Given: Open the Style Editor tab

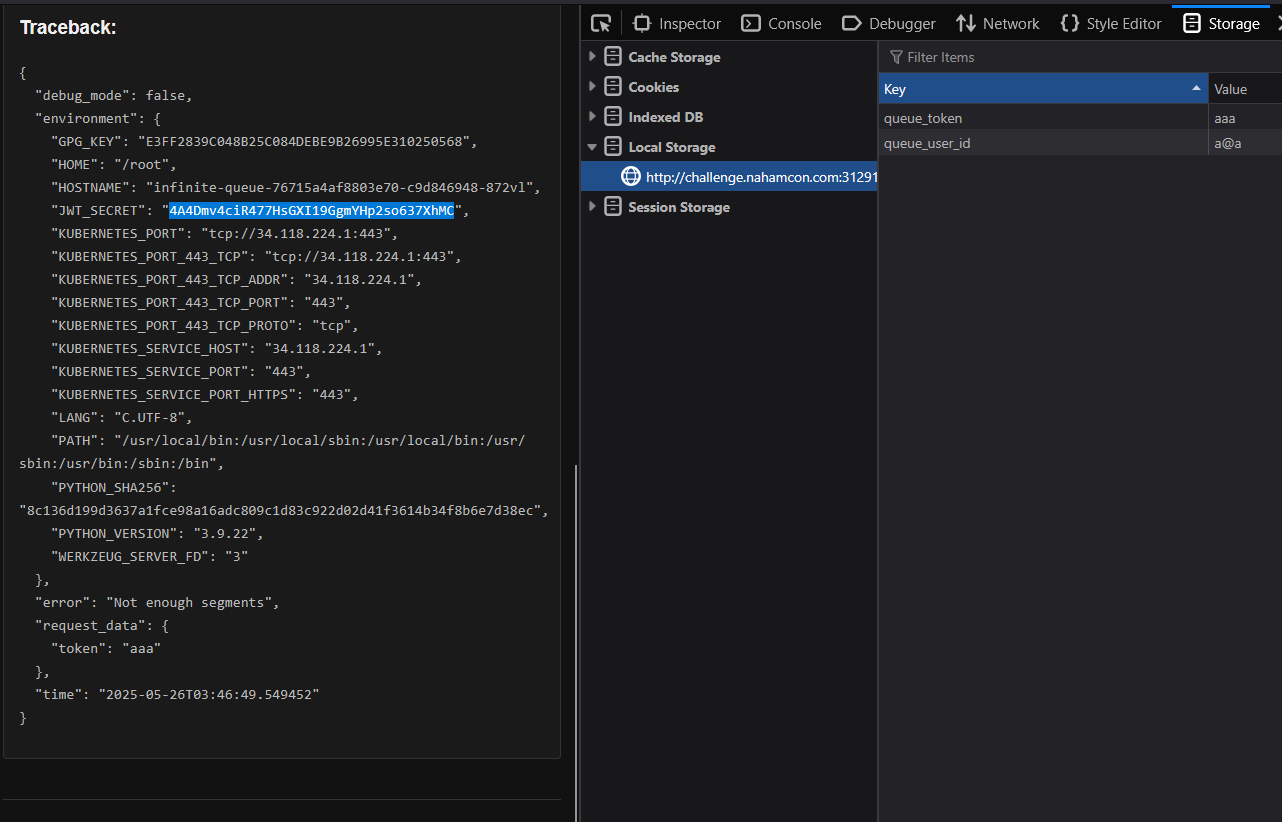Looking at the screenshot, I should [1111, 23].
